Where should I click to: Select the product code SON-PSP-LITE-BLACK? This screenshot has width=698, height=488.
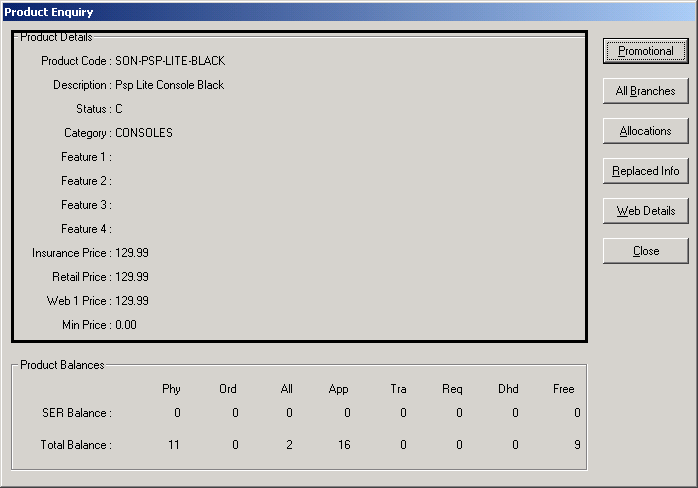click(170, 61)
